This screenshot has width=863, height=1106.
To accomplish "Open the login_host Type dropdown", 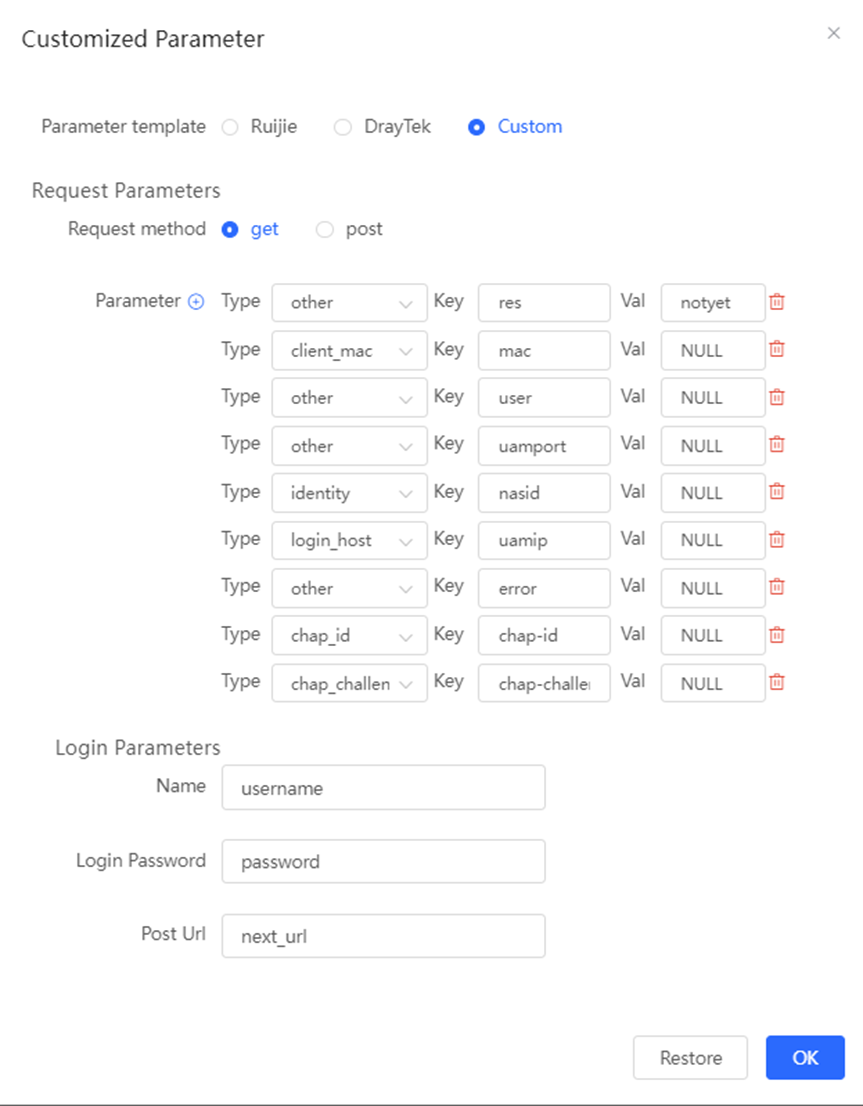I will tap(349, 540).
